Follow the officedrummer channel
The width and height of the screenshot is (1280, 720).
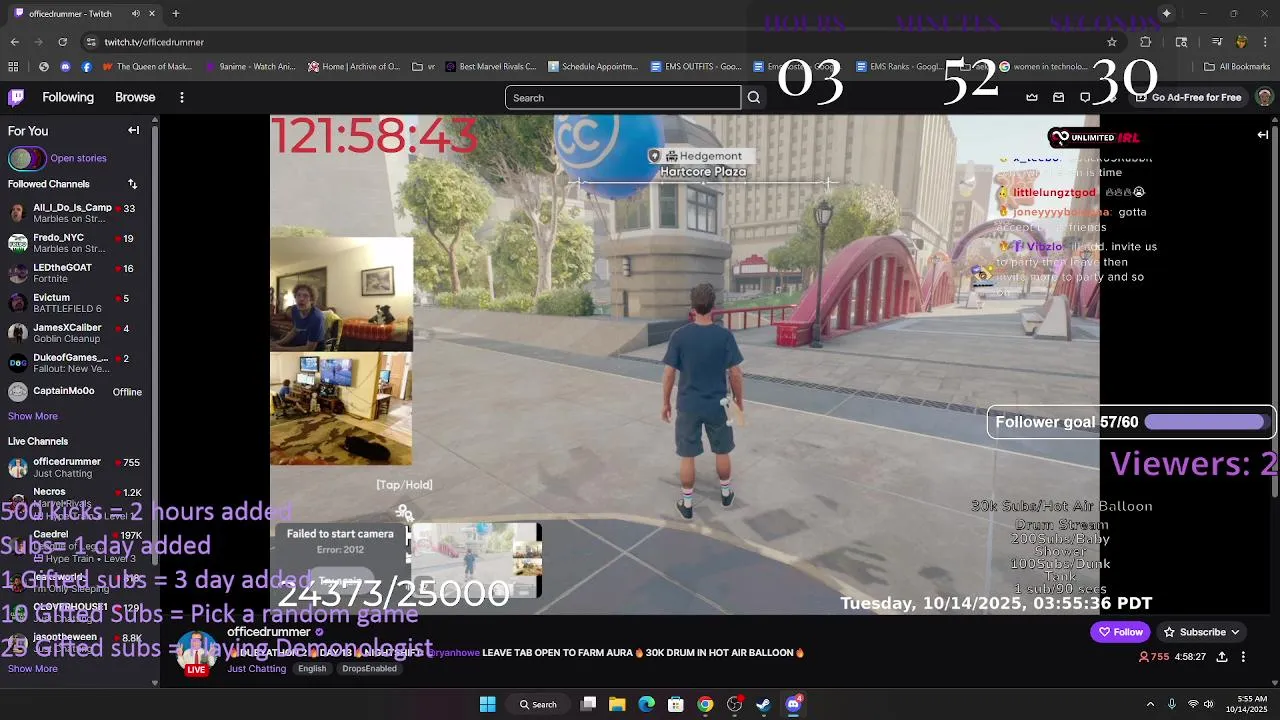tap(1120, 632)
